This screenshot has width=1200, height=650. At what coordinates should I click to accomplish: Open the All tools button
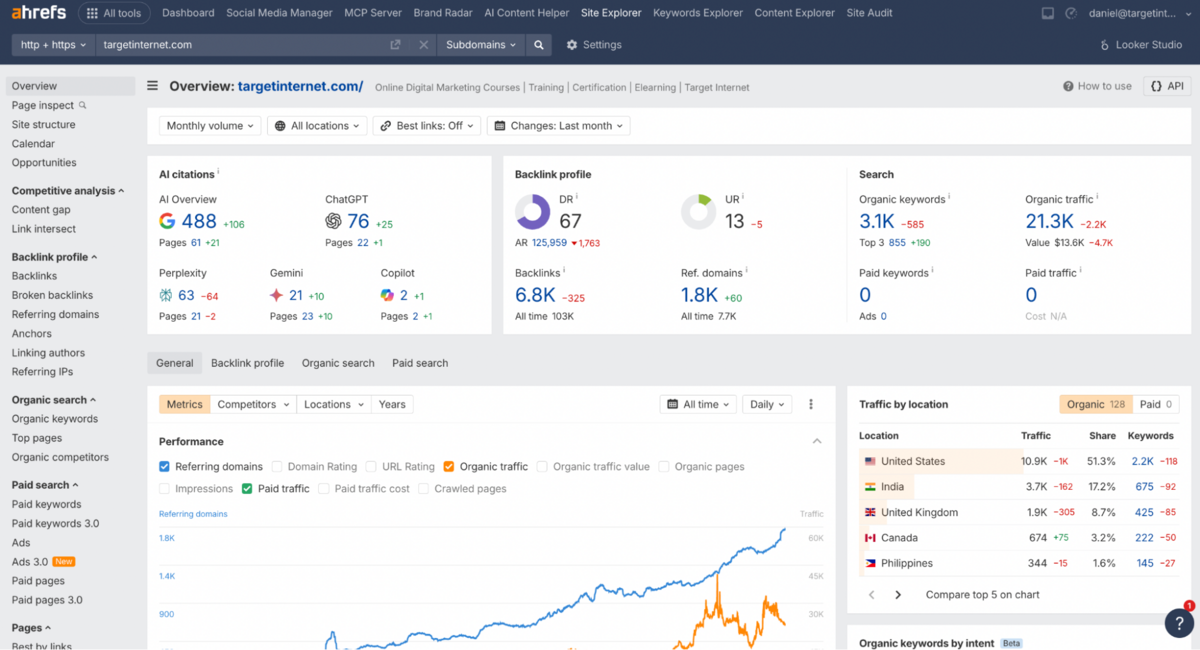[x=114, y=13]
